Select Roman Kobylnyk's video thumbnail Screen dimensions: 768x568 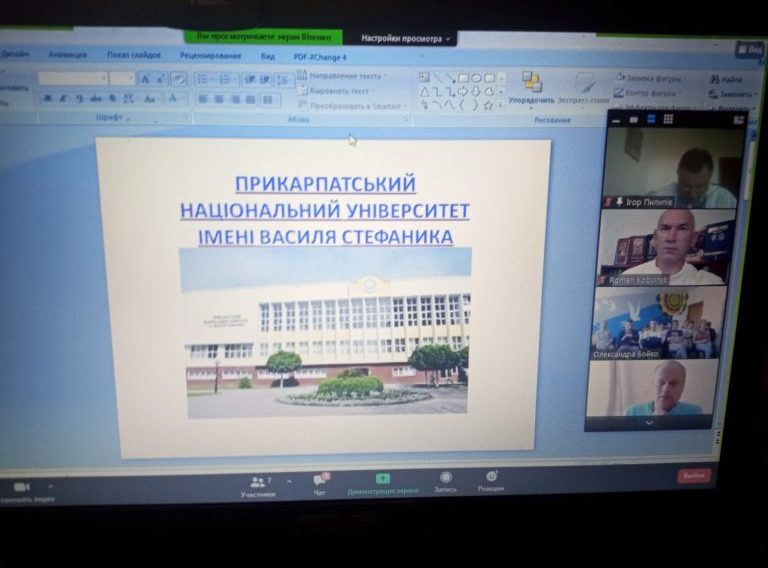(662, 246)
